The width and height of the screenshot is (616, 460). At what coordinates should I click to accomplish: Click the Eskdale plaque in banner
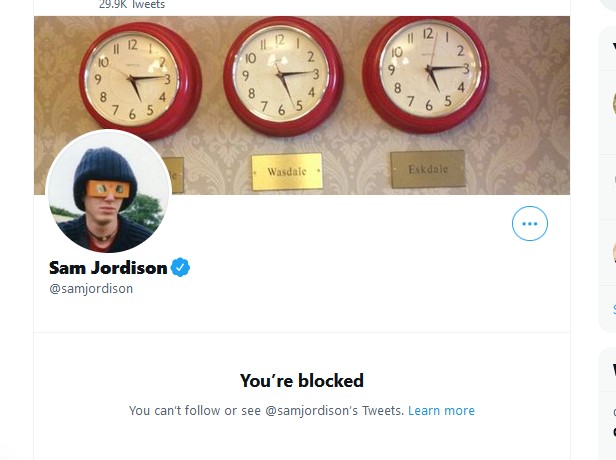point(428,169)
